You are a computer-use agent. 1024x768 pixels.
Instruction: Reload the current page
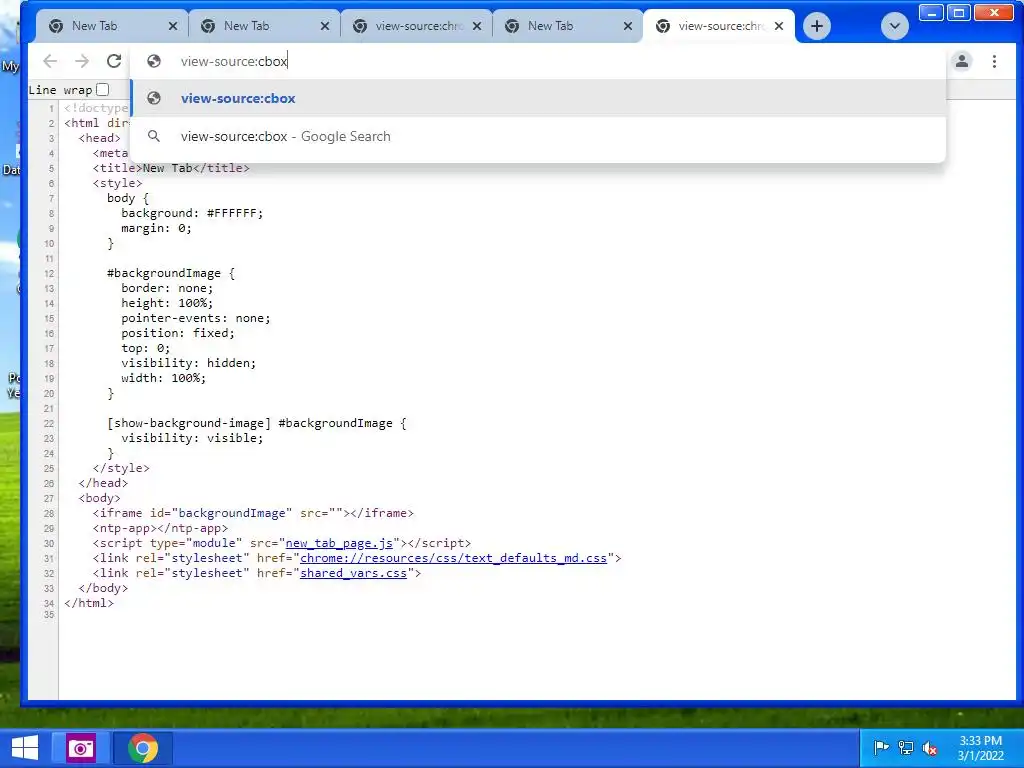[x=114, y=61]
